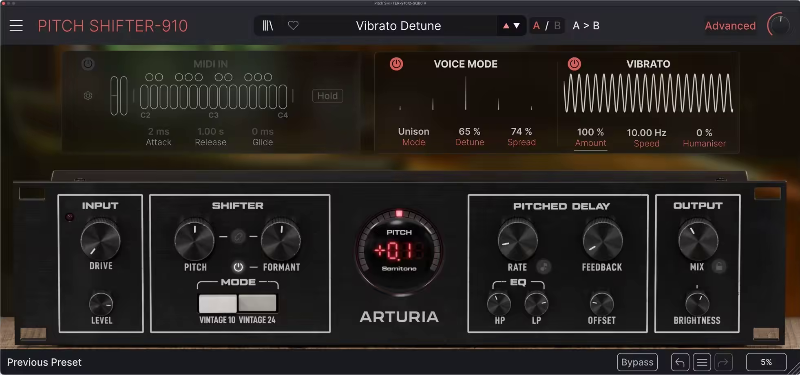
Task: Toggle the Mix lock icon
Action: pyautogui.click(x=719, y=266)
